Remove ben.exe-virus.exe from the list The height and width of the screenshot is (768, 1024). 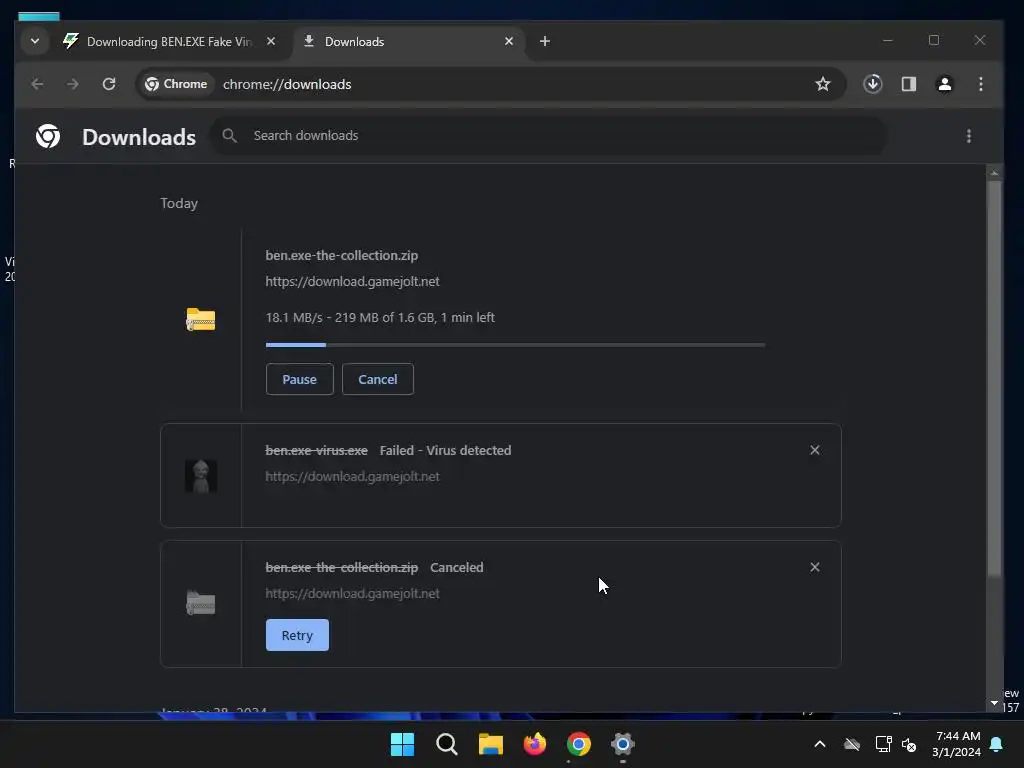[814, 450]
